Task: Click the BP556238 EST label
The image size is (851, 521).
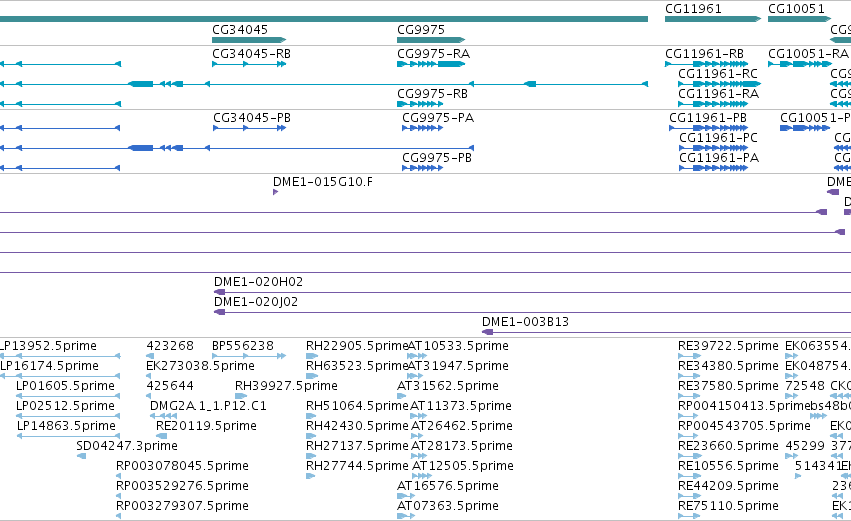Action: pyautogui.click(x=243, y=346)
